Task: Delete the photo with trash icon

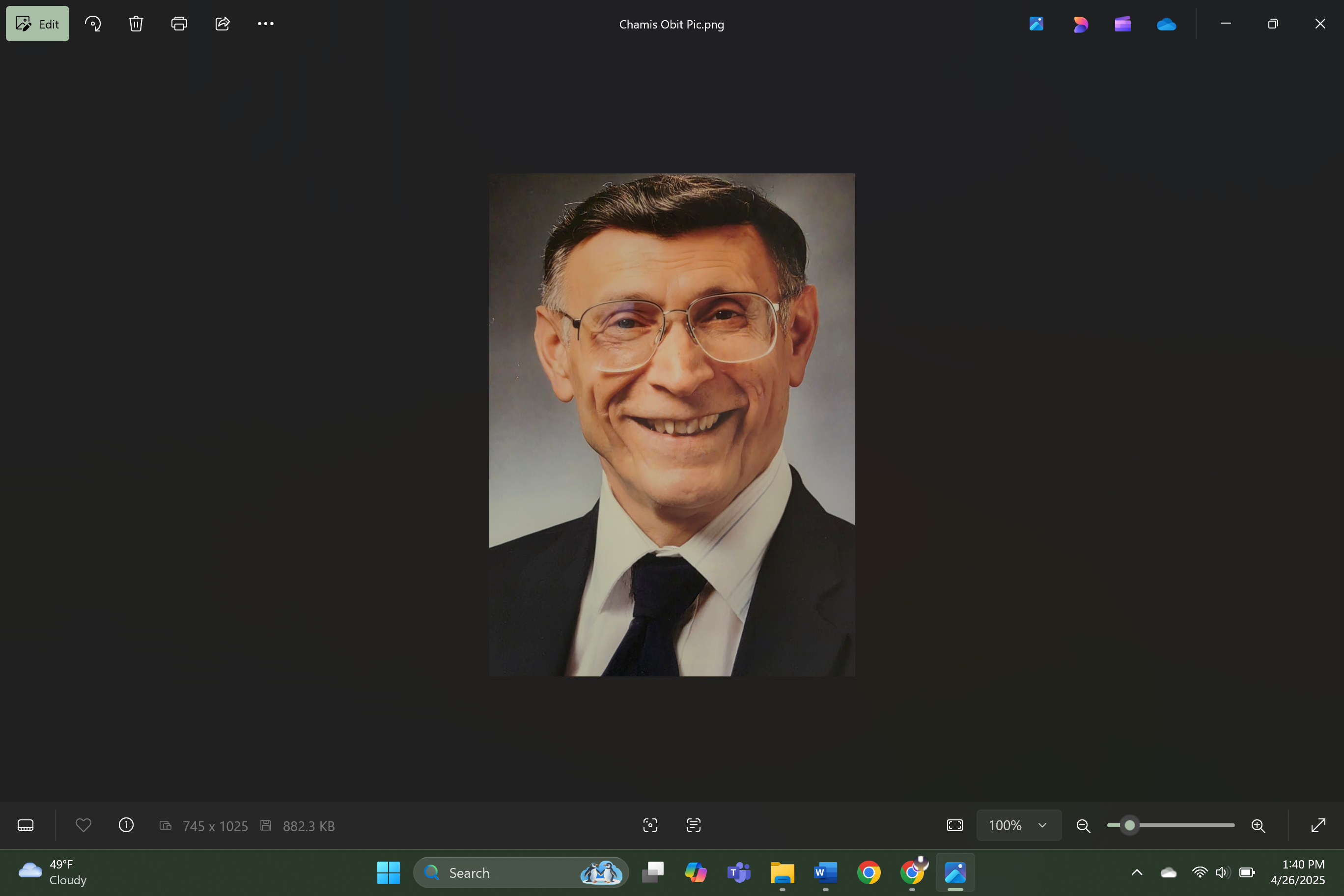Action: point(136,24)
